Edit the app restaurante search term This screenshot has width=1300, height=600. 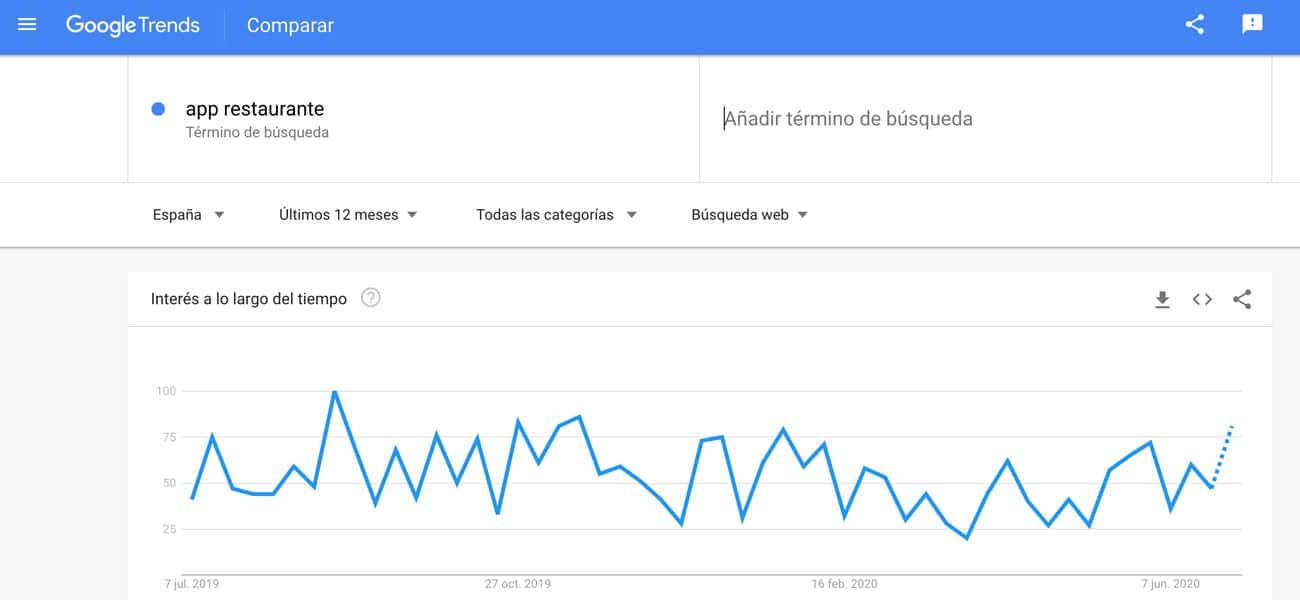pyautogui.click(x=255, y=109)
